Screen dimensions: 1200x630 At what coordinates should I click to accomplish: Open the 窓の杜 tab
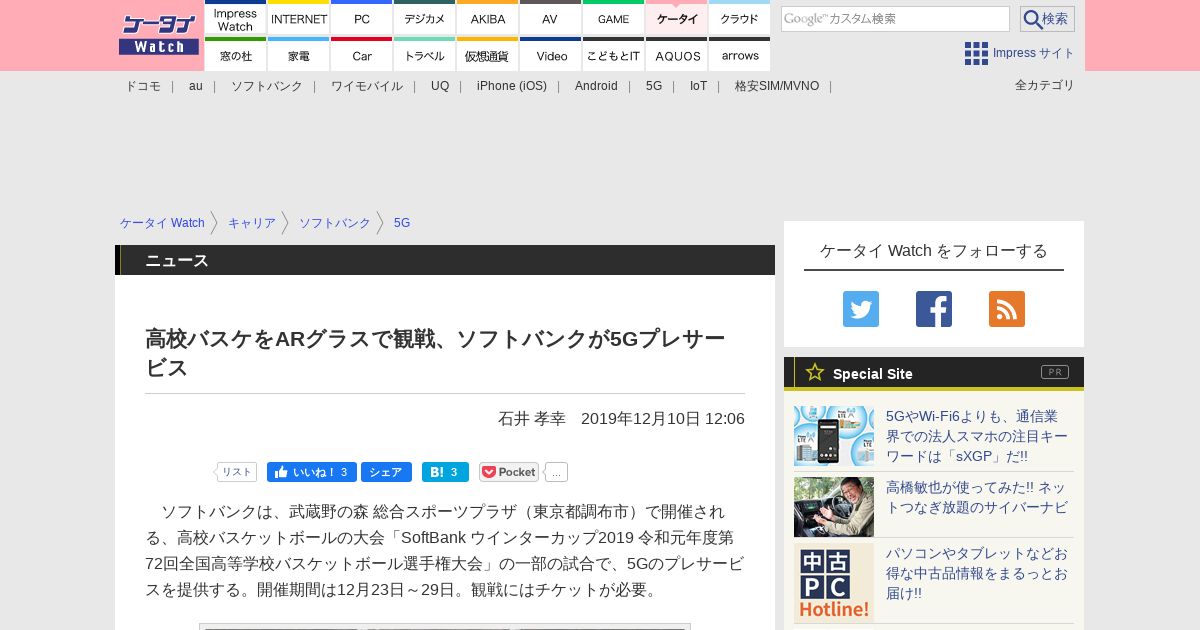pos(236,55)
